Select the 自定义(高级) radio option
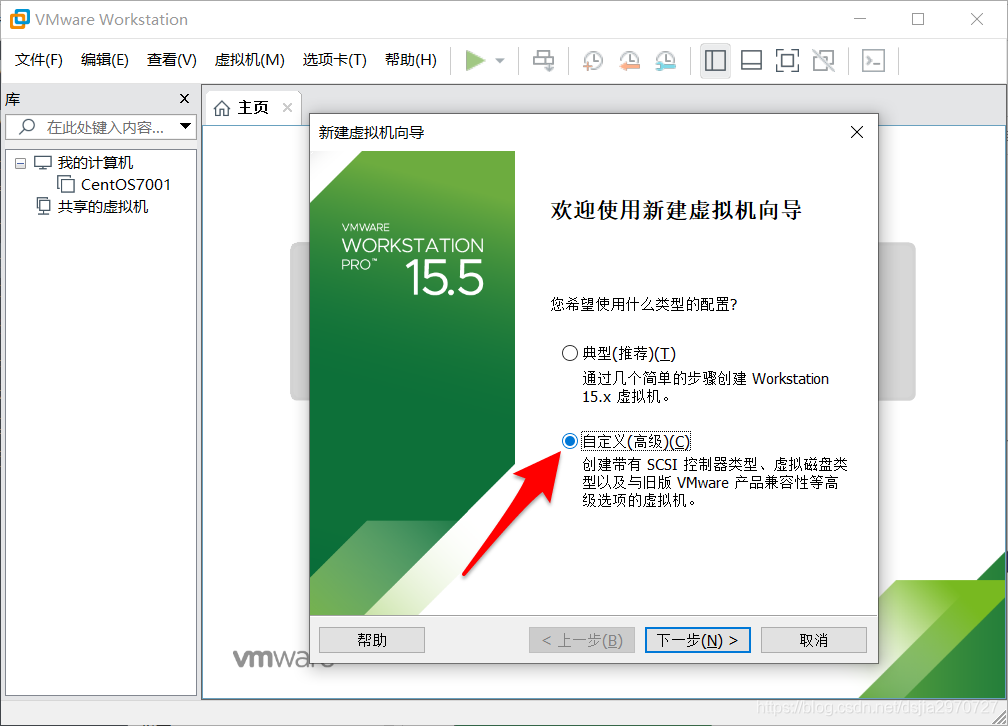1008x726 pixels. tap(569, 441)
